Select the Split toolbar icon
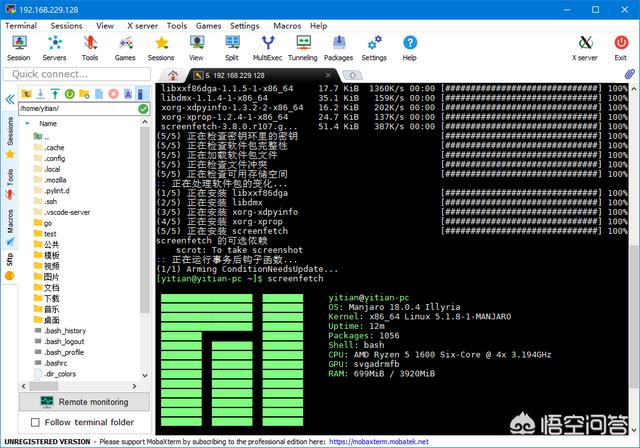The width and height of the screenshot is (640, 448). [x=232, y=48]
